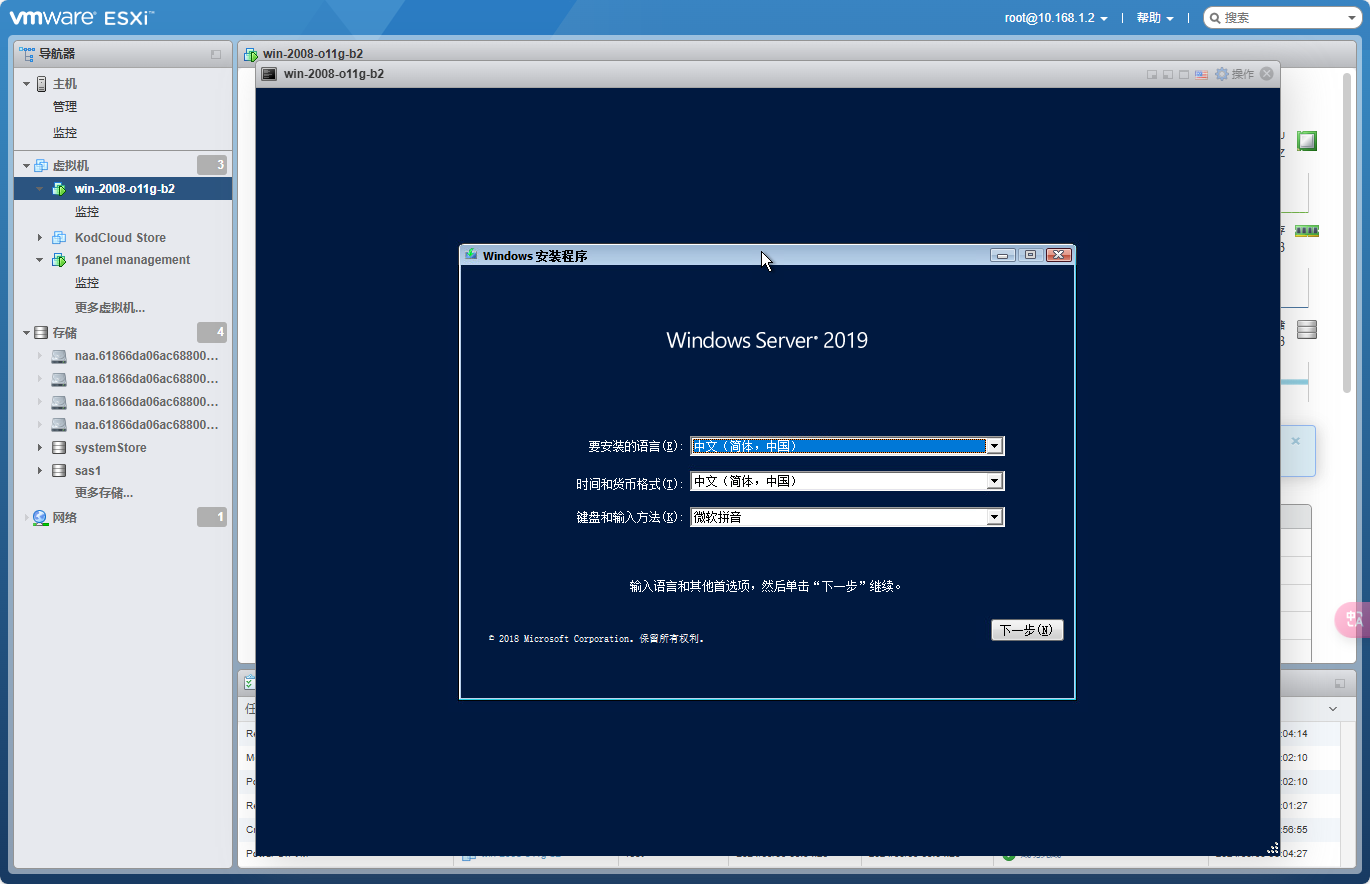Click the VM tab icon beside win-2008-o11g-b2

[251, 54]
